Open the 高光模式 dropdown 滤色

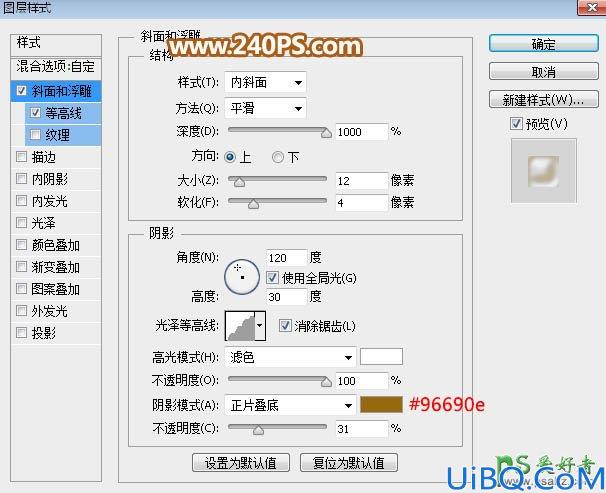point(290,357)
